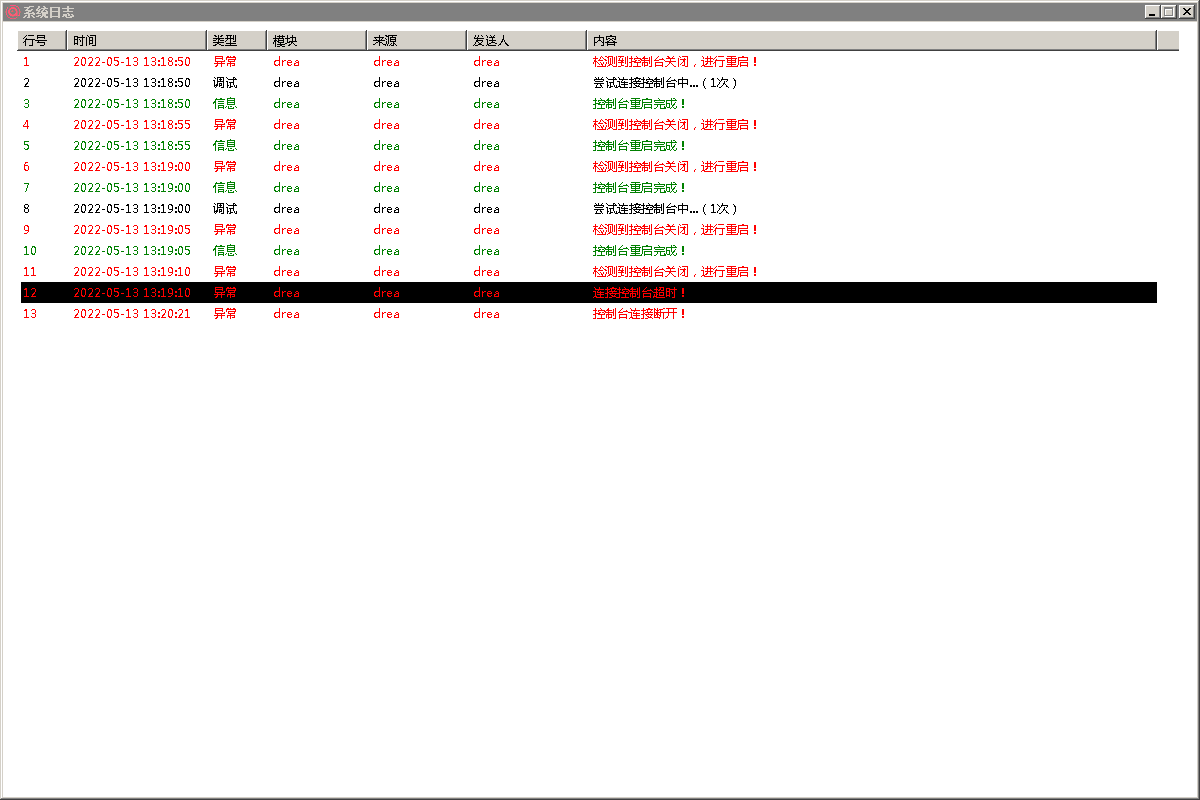This screenshot has height=800, width=1200.
Task: Maximize the 系统日志 window
Action: (x=1167, y=12)
